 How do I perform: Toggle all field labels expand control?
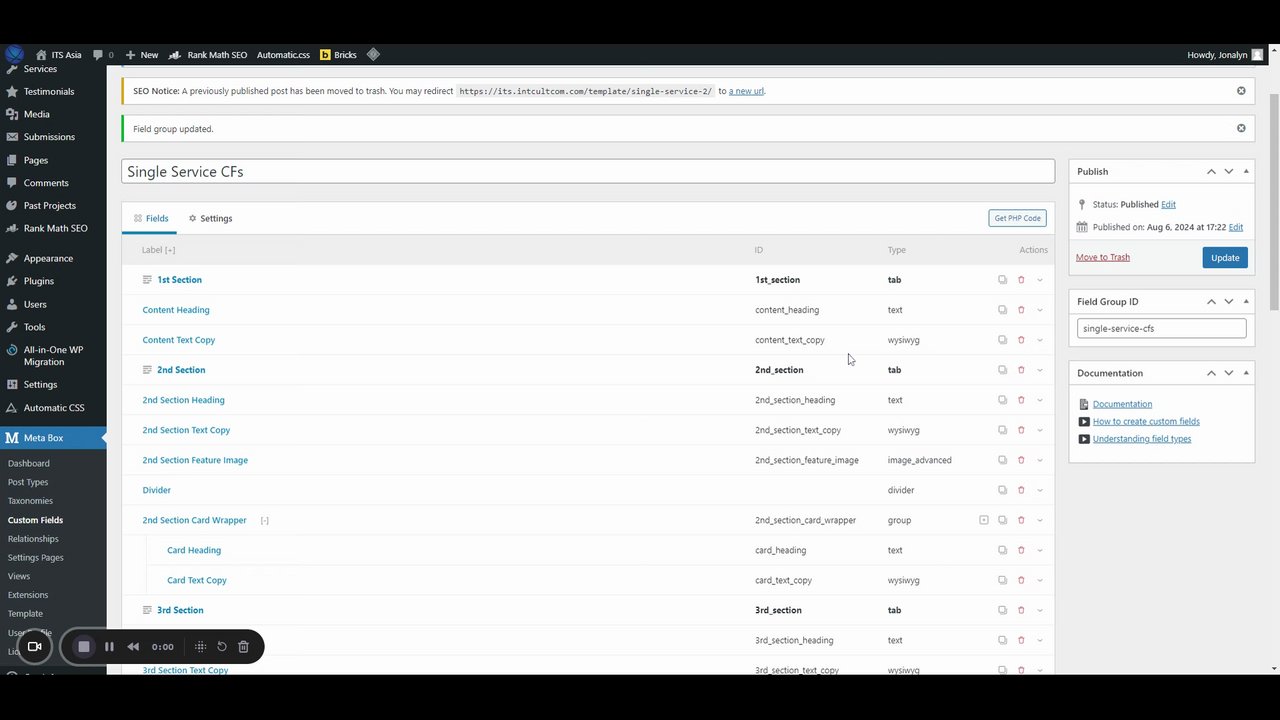click(x=170, y=250)
